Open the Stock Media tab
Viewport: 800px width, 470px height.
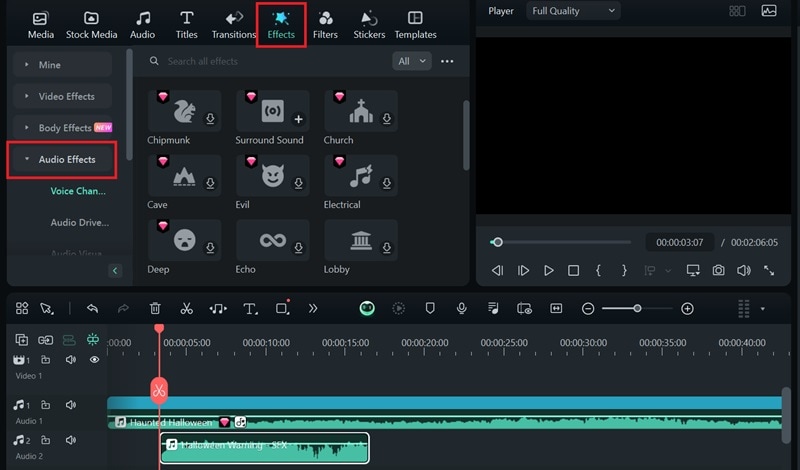point(91,25)
